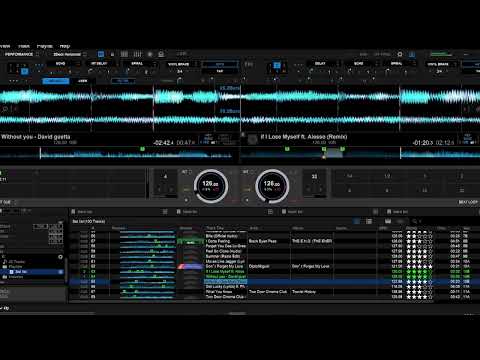
Task: Click deck 1 tempo dial showing 128.00
Action: pyautogui.click(x=211, y=186)
